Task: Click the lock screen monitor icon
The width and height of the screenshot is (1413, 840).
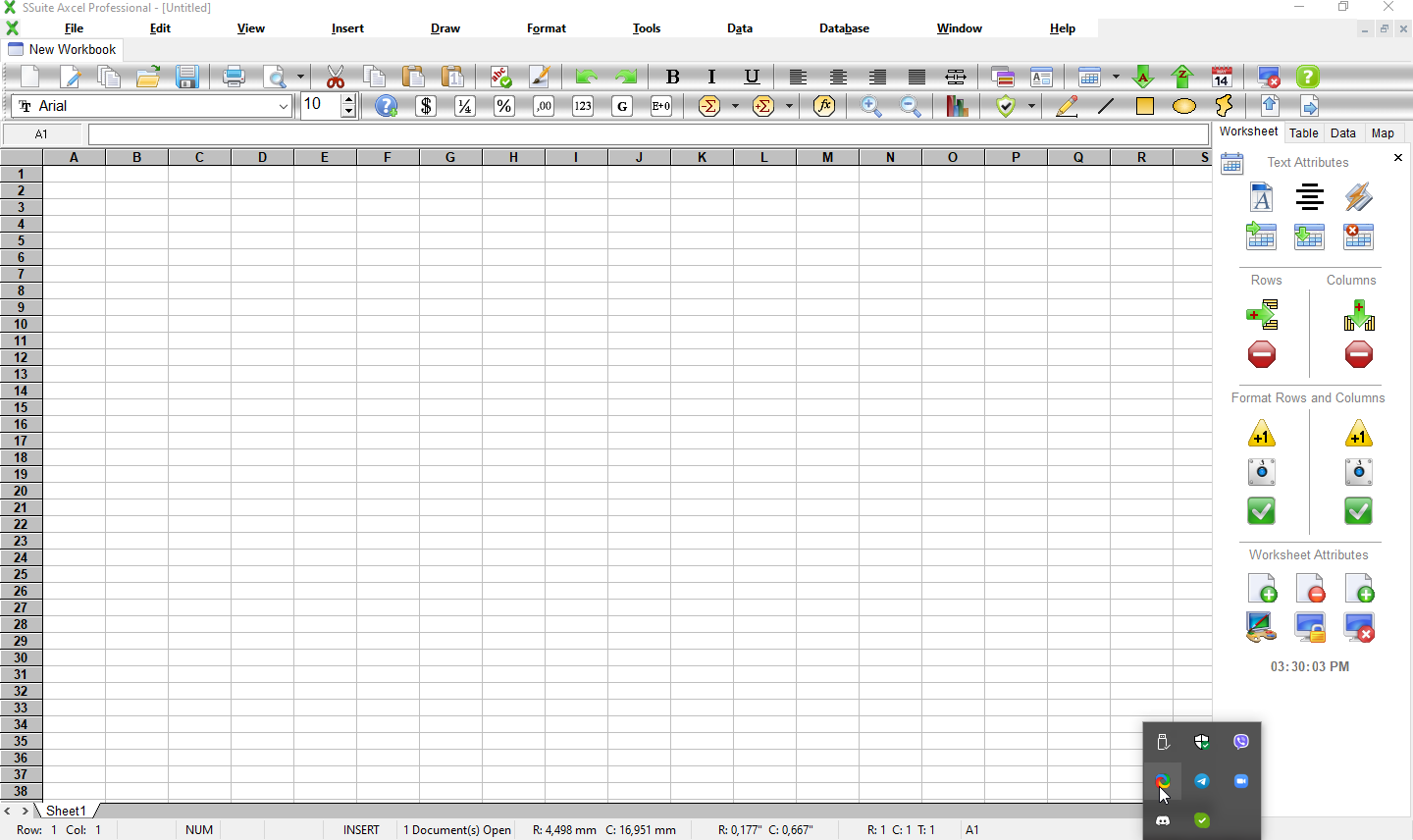Action: pyautogui.click(x=1310, y=627)
